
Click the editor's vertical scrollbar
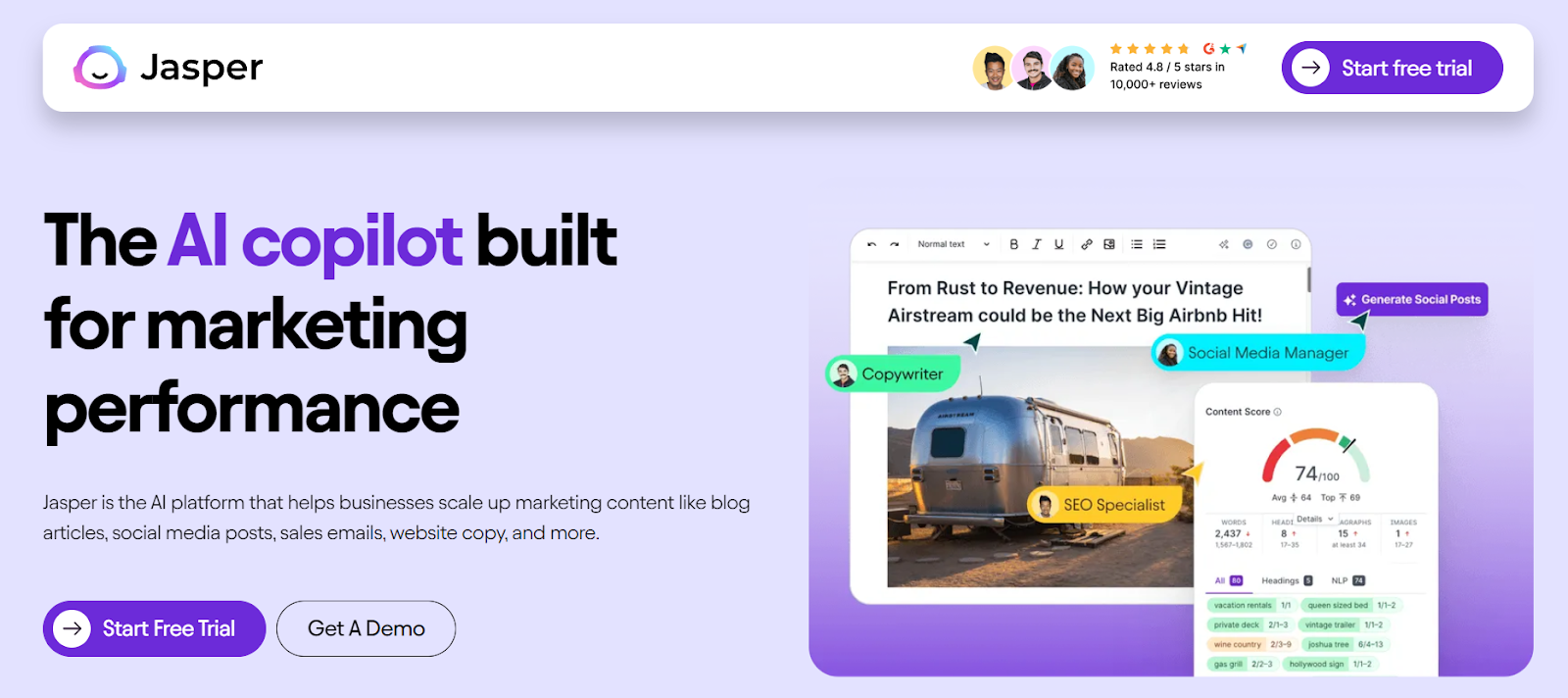click(1308, 279)
